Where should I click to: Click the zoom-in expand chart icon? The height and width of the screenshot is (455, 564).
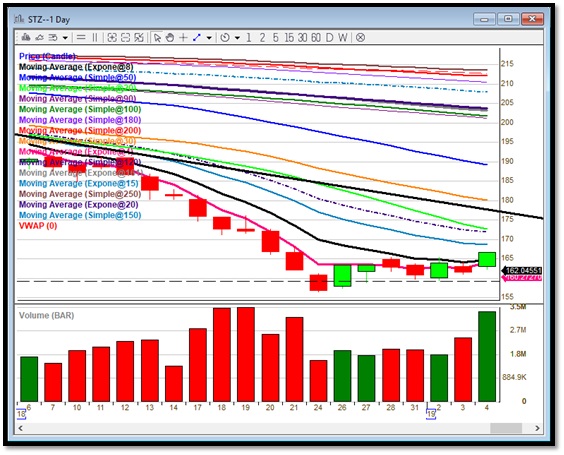coord(112,37)
